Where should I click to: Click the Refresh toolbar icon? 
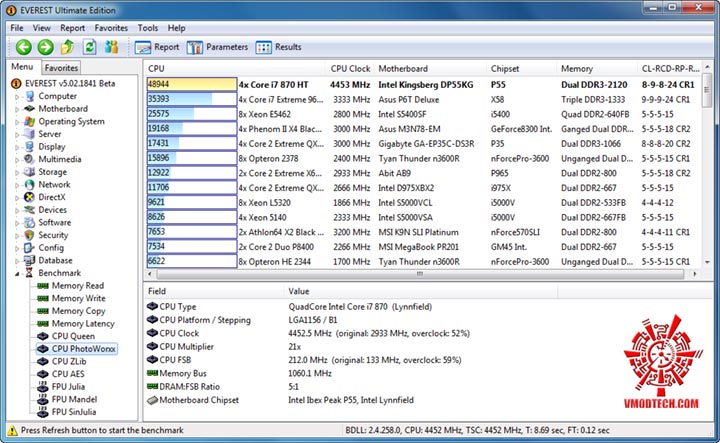pos(90,47)
